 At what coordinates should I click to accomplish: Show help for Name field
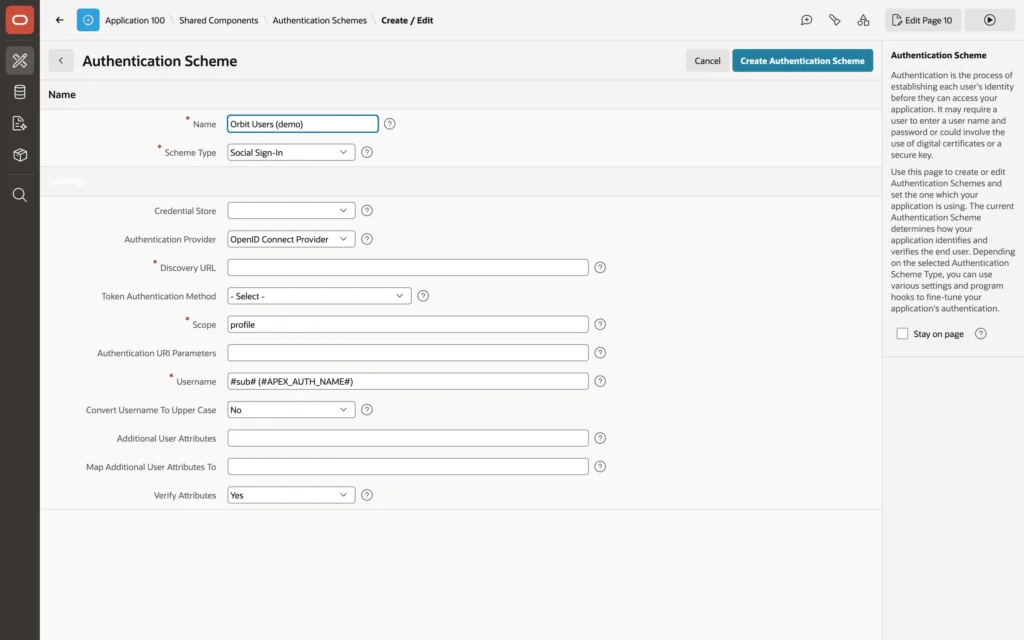point(389,124)
